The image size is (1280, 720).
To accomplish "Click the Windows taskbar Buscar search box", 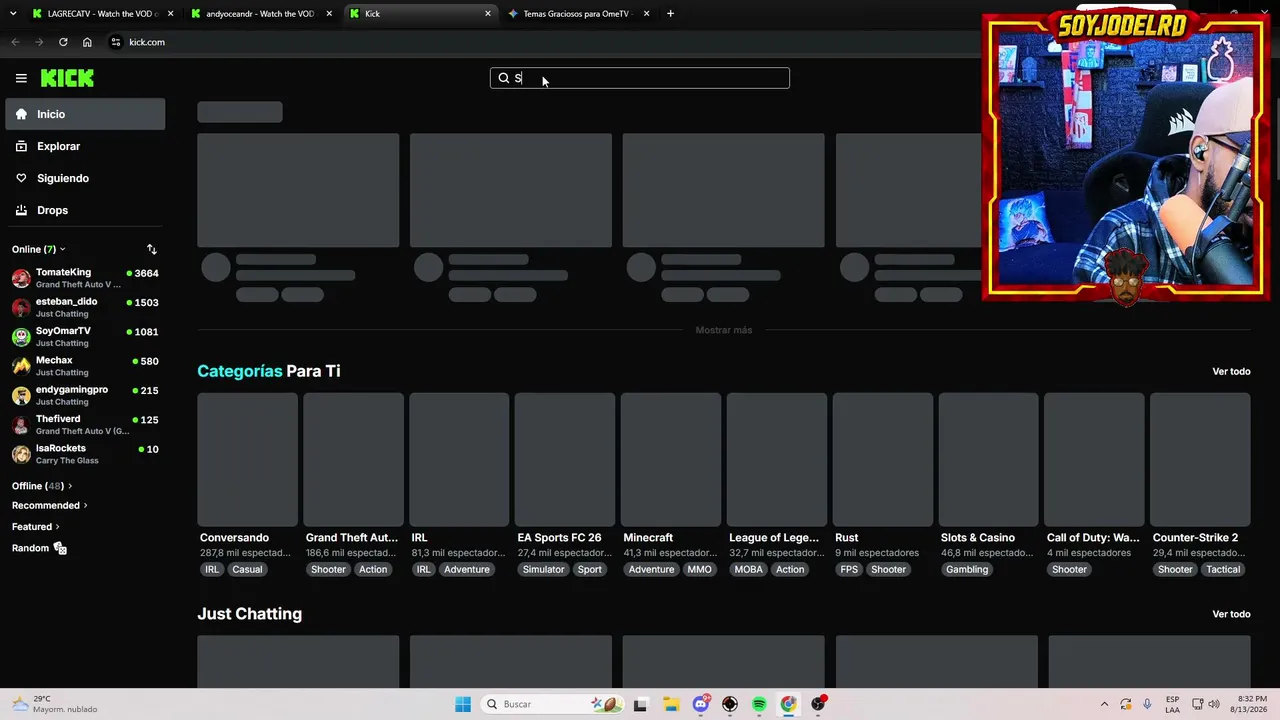I will (x=553, y=704).
